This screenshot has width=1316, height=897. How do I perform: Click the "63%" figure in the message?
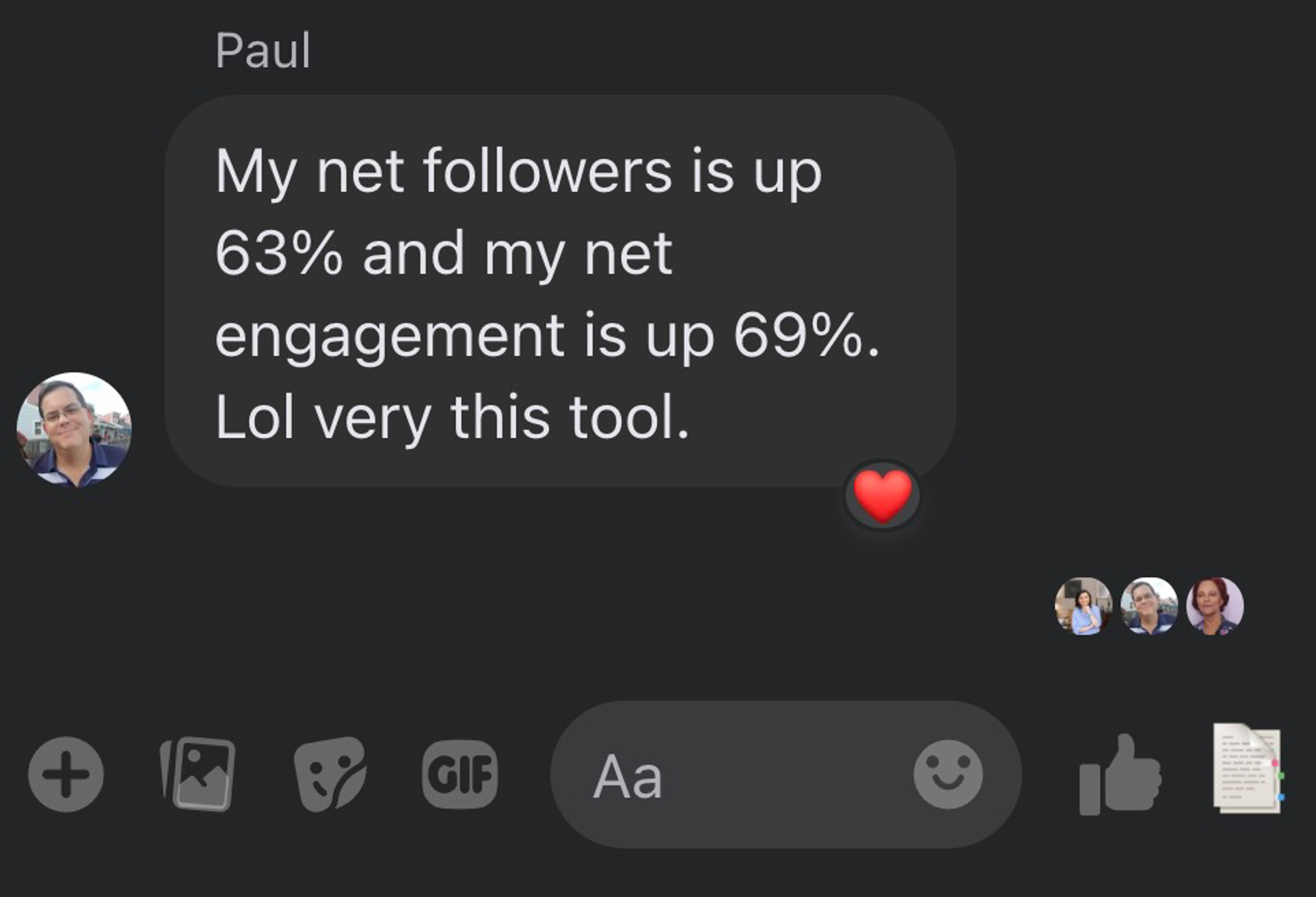click(278, 254)
